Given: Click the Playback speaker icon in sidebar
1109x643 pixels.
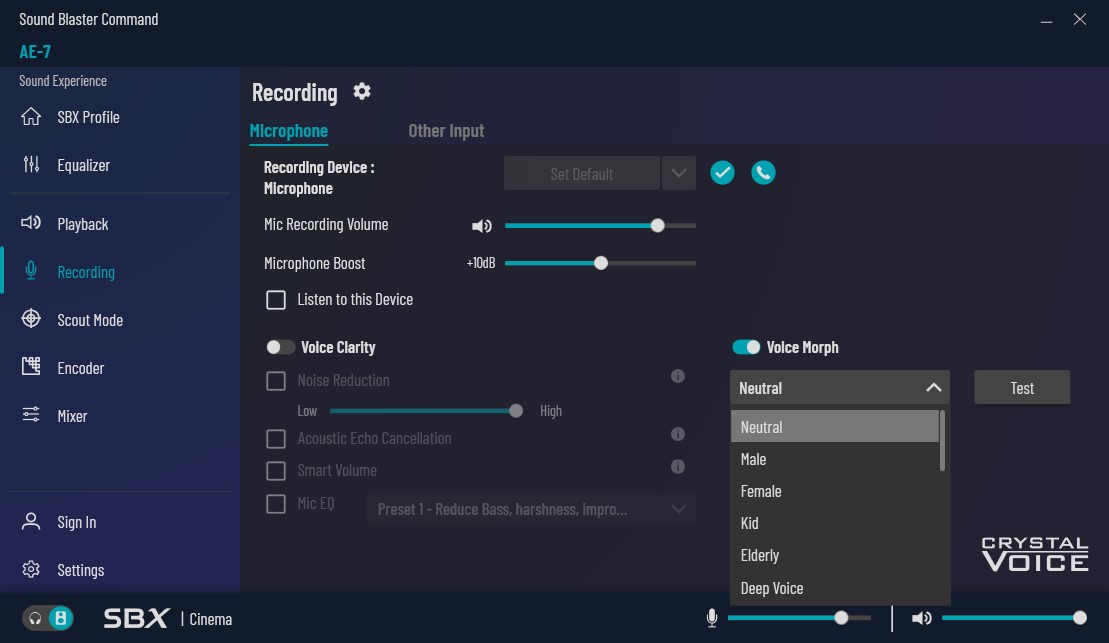Looking at the screenshot, I should (31, 224).
